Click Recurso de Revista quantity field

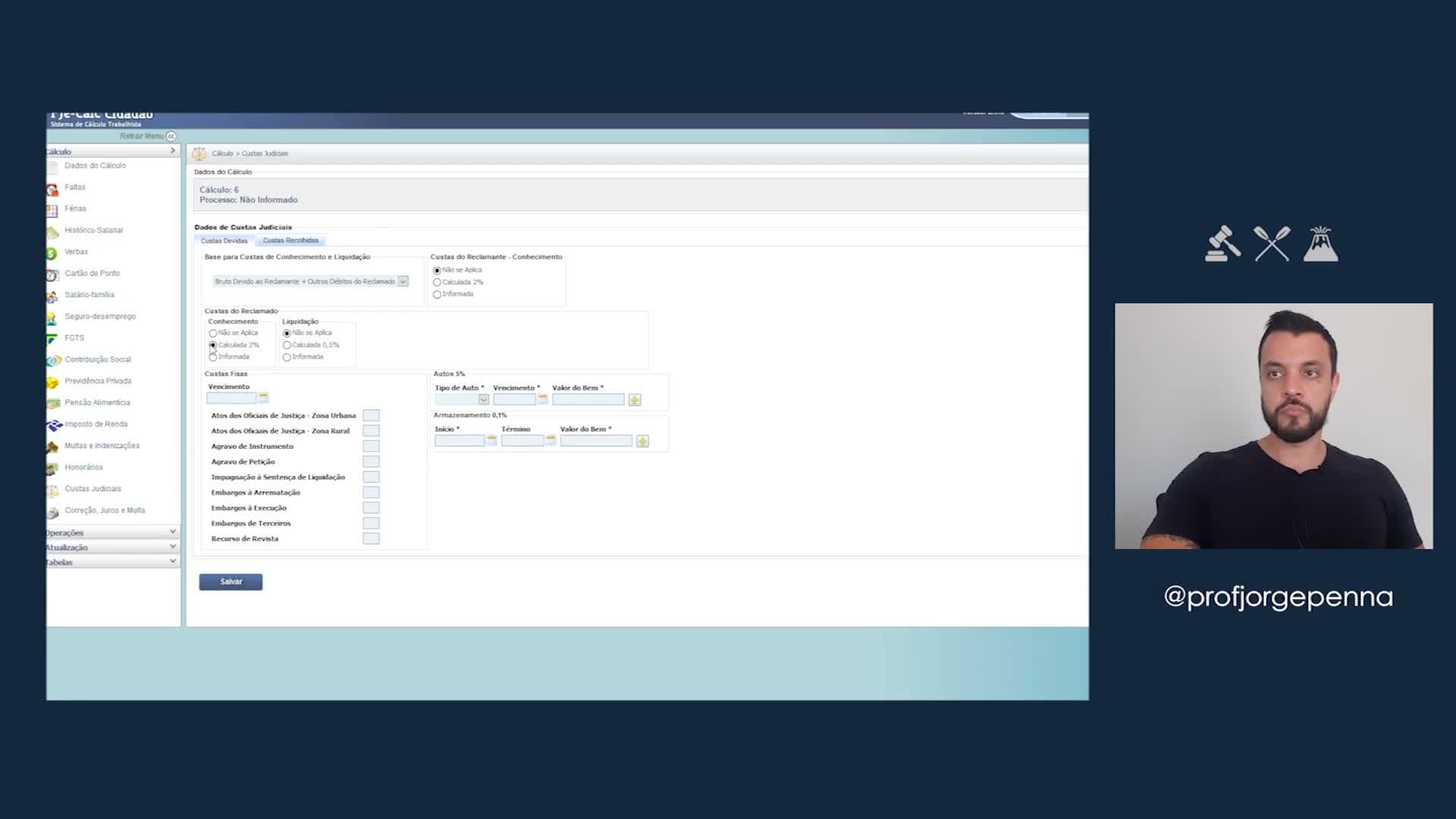click(x=371, y=538)
